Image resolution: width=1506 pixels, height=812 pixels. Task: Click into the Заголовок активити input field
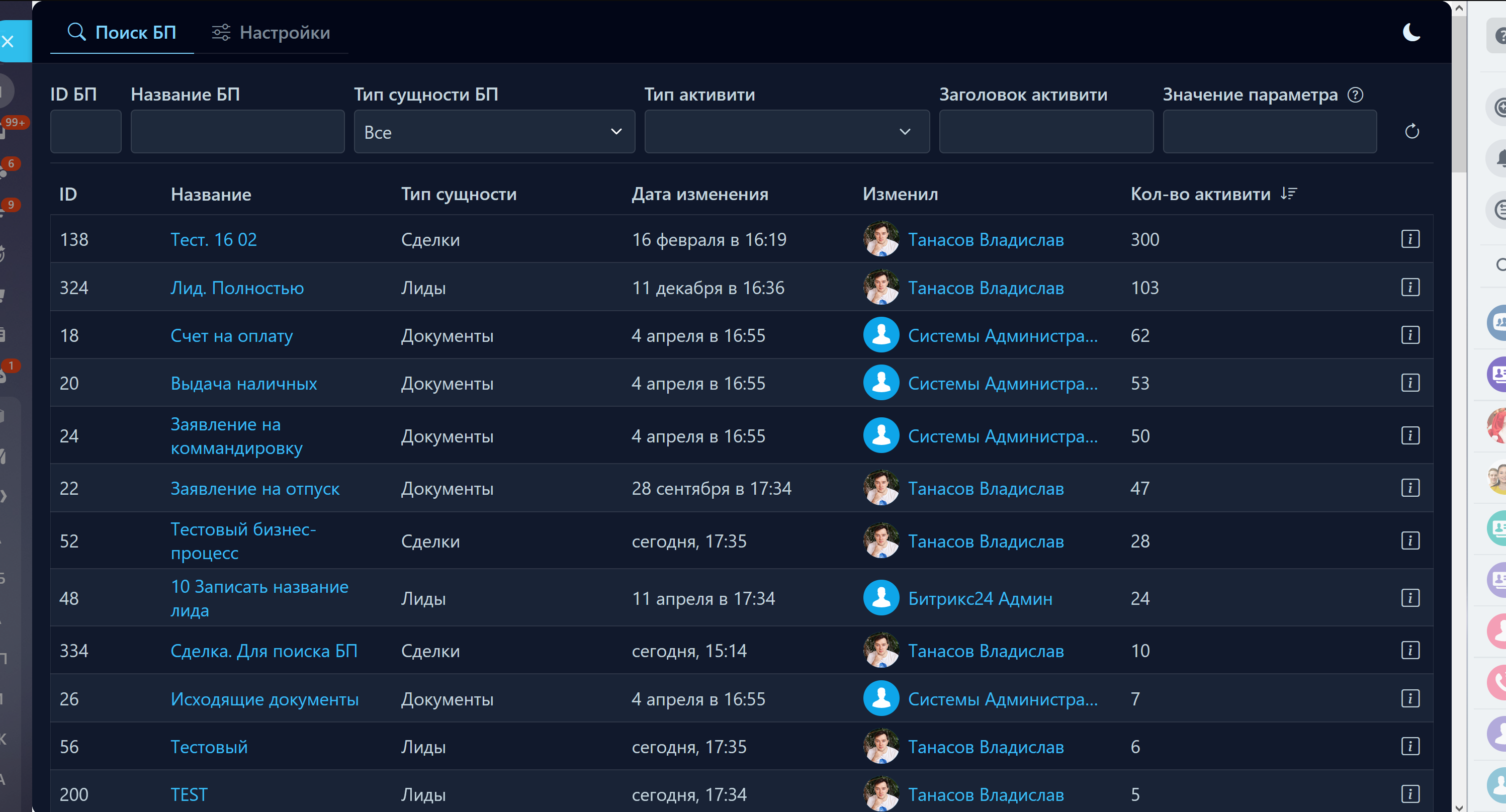pyautogui.click(x=1046, y=132)
